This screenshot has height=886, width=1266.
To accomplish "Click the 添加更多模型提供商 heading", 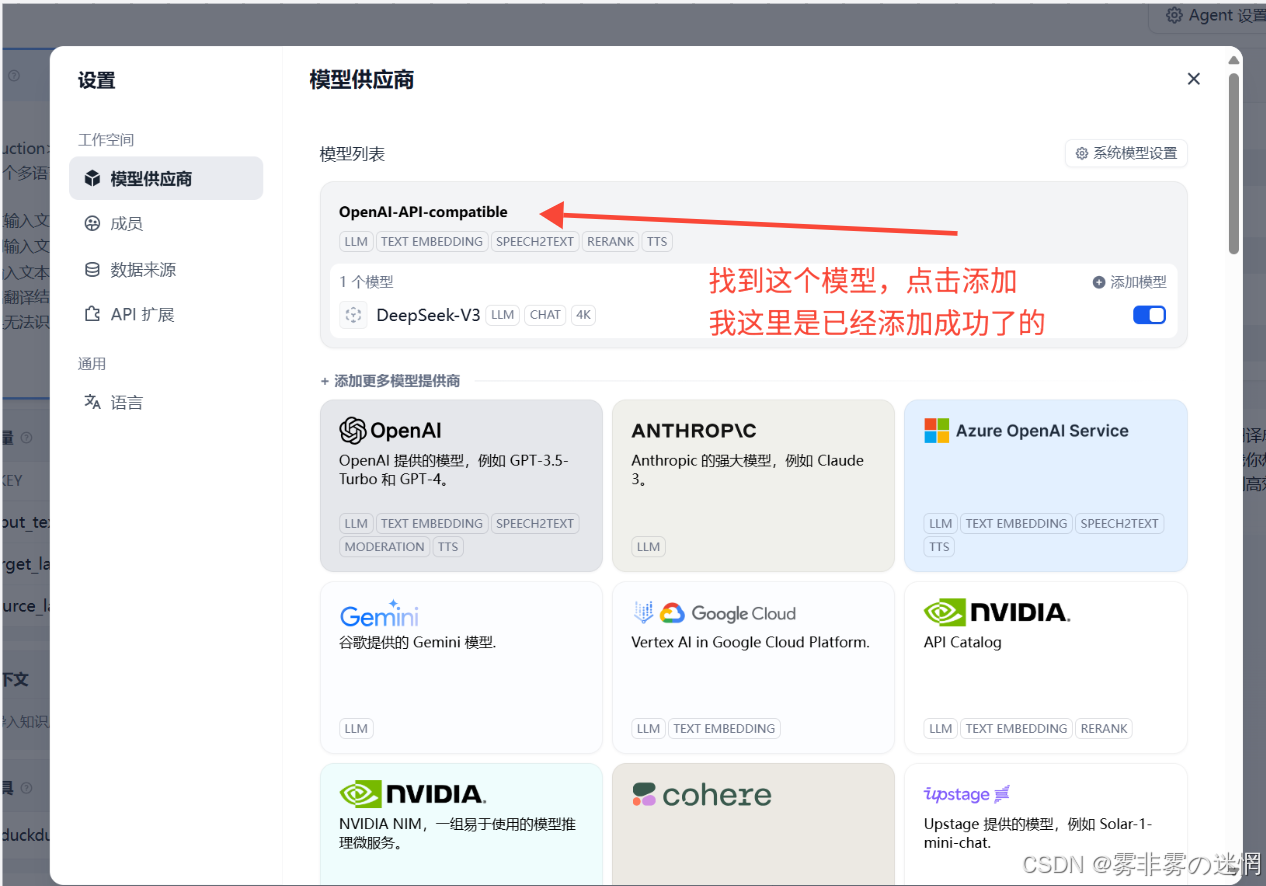I will point(390,381).
